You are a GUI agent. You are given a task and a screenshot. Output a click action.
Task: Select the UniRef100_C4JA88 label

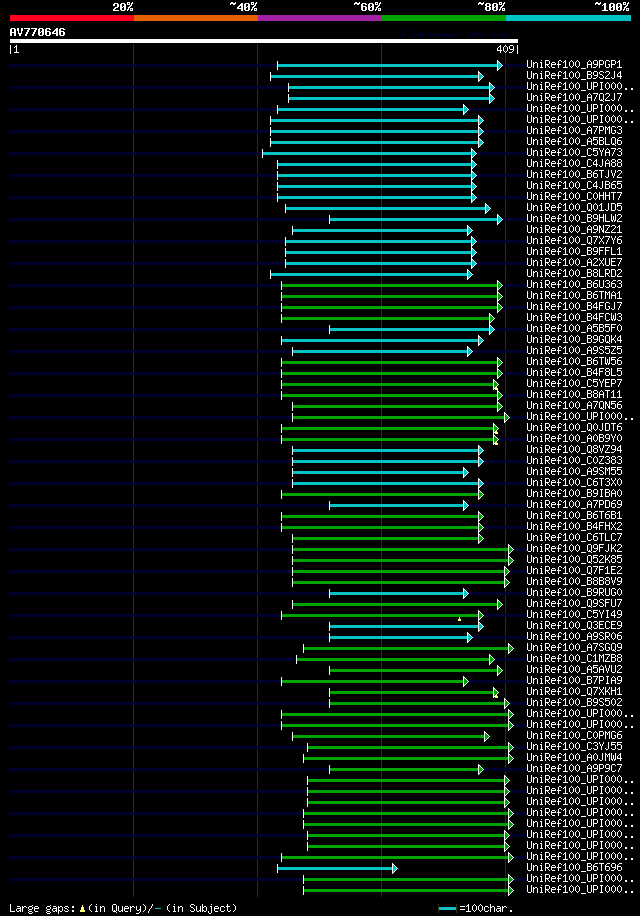(x=574, y=164)
